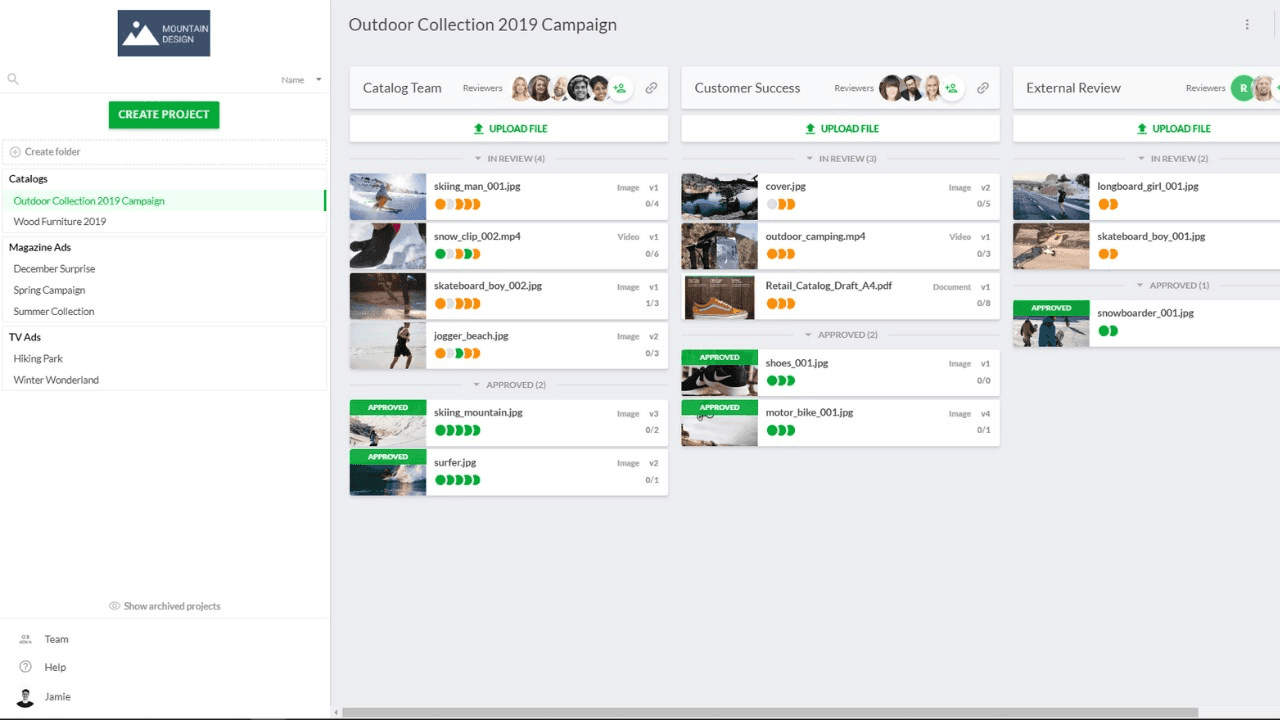Click the three-dot project options menu
The image size is (1280, 720).
tap(1247, 25)
